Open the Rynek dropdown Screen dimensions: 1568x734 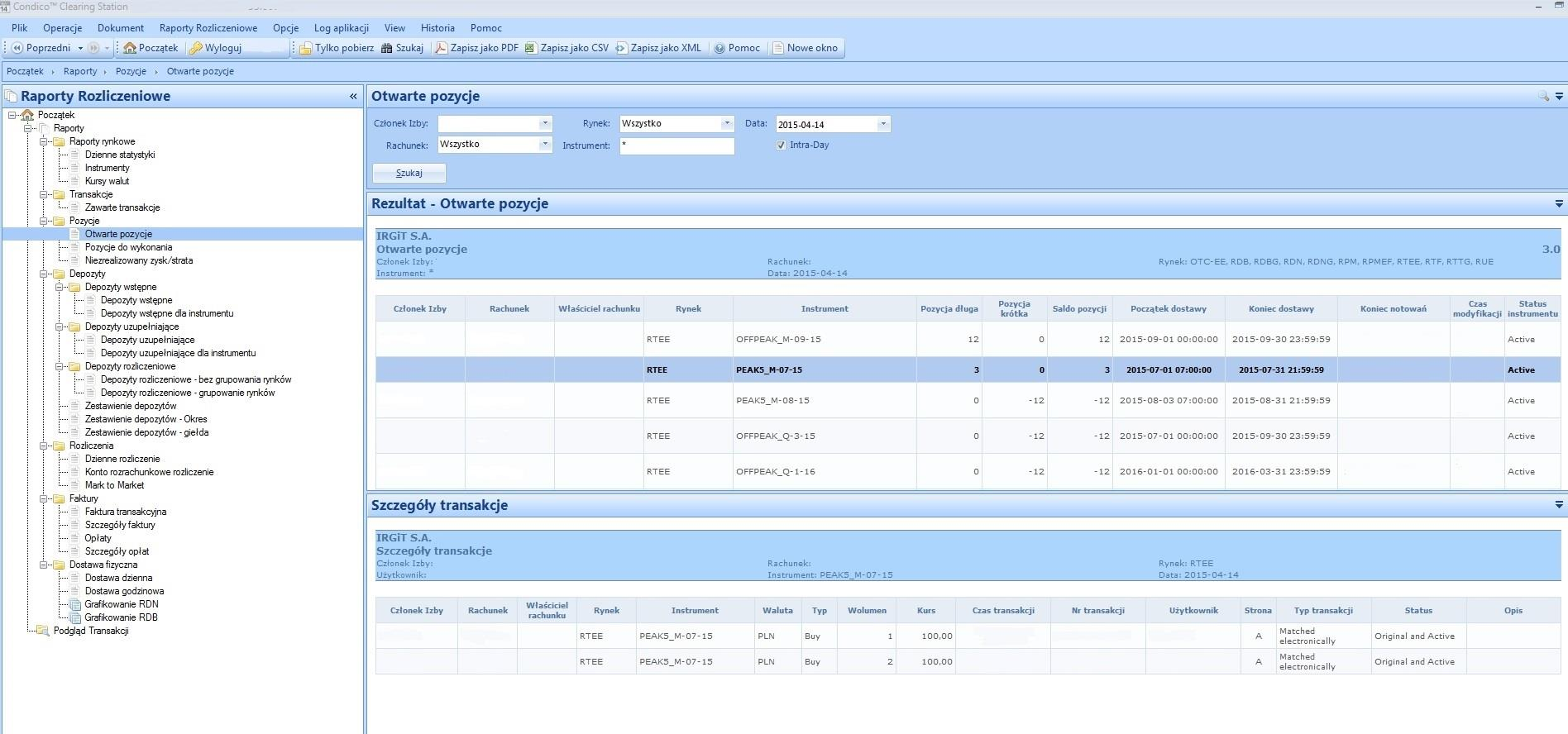726,123
